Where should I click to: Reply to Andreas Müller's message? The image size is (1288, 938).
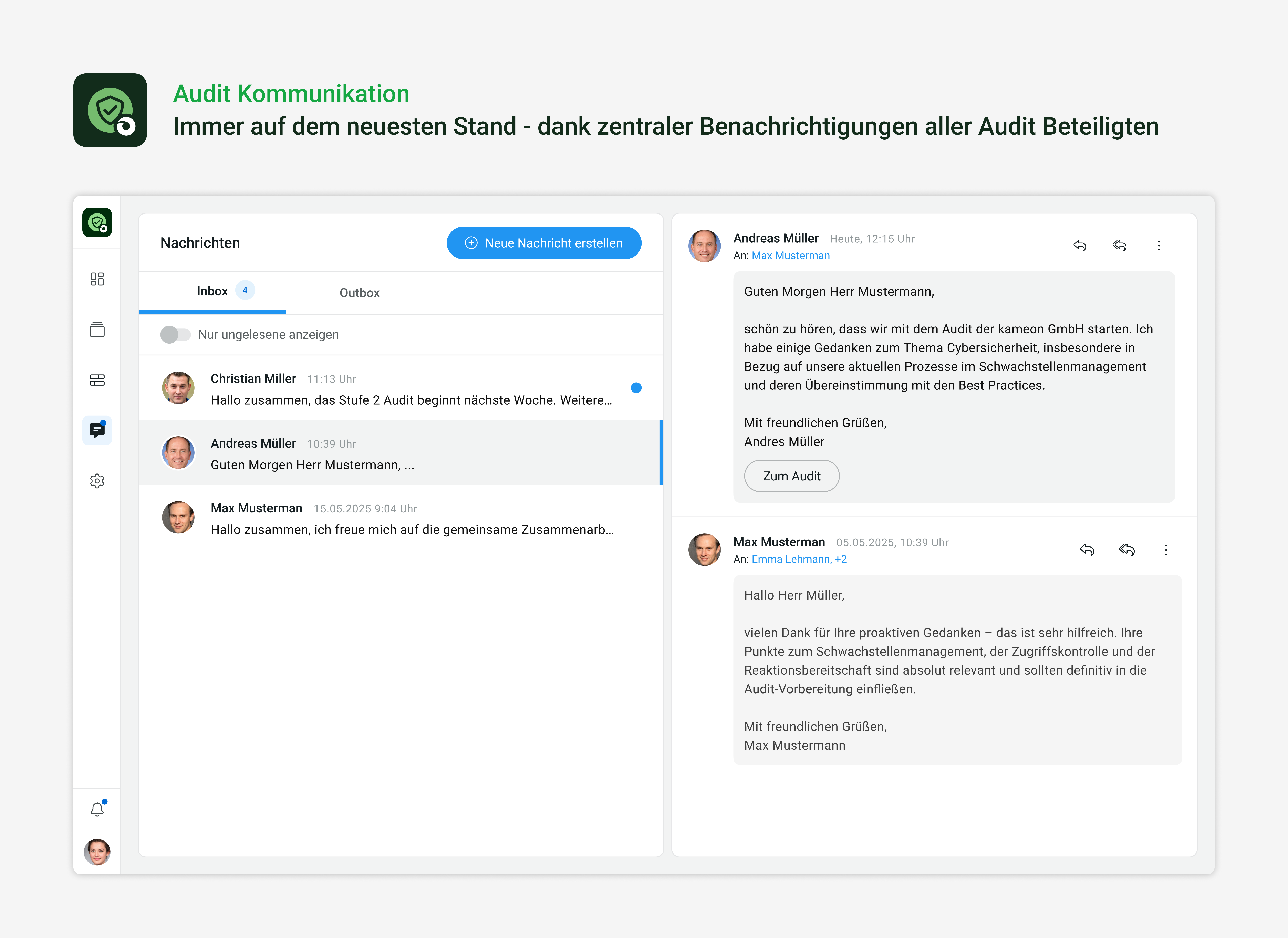click(1080, 245)
